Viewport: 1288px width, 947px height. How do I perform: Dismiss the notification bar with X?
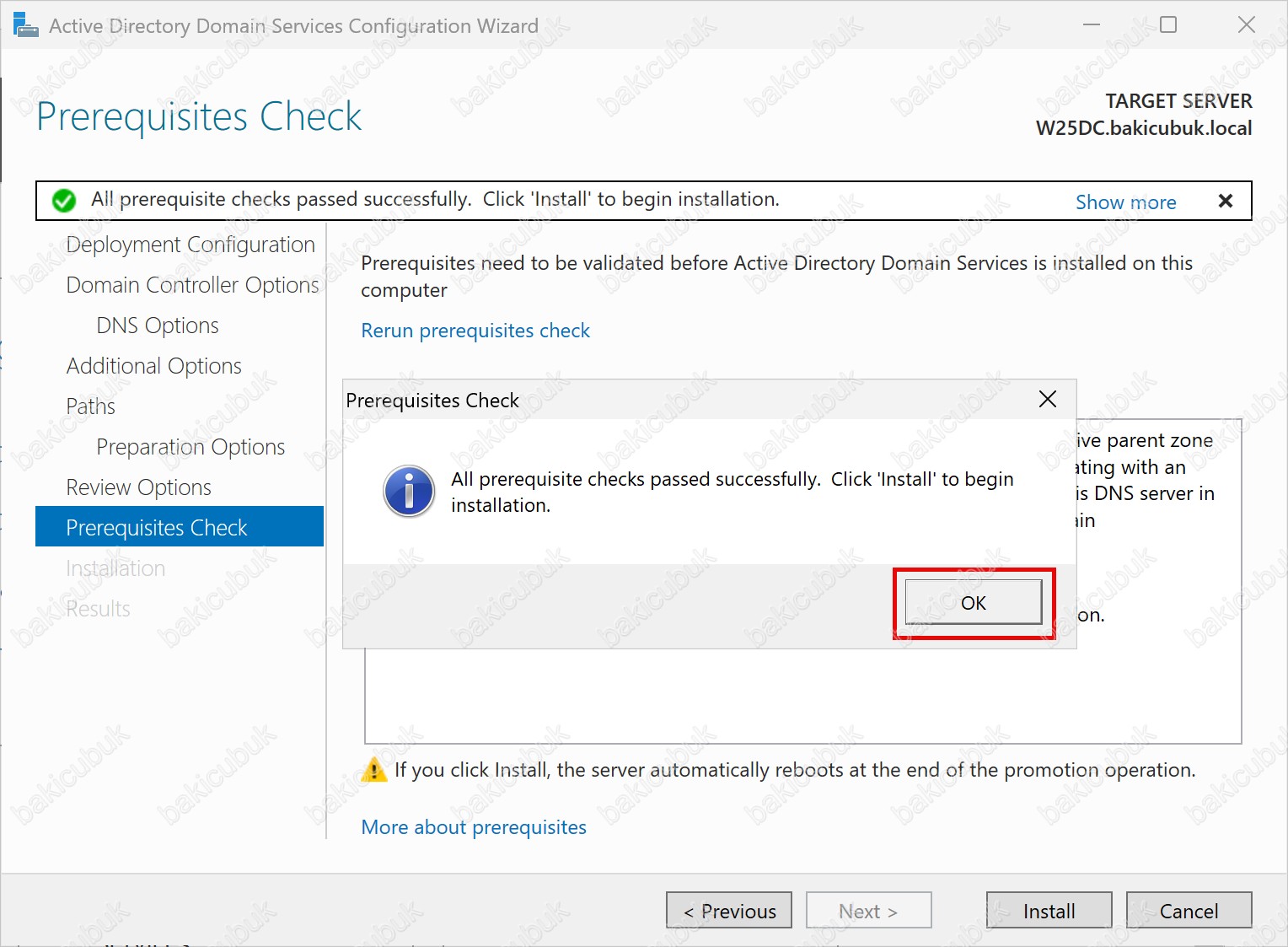(x=1226, y=201)
